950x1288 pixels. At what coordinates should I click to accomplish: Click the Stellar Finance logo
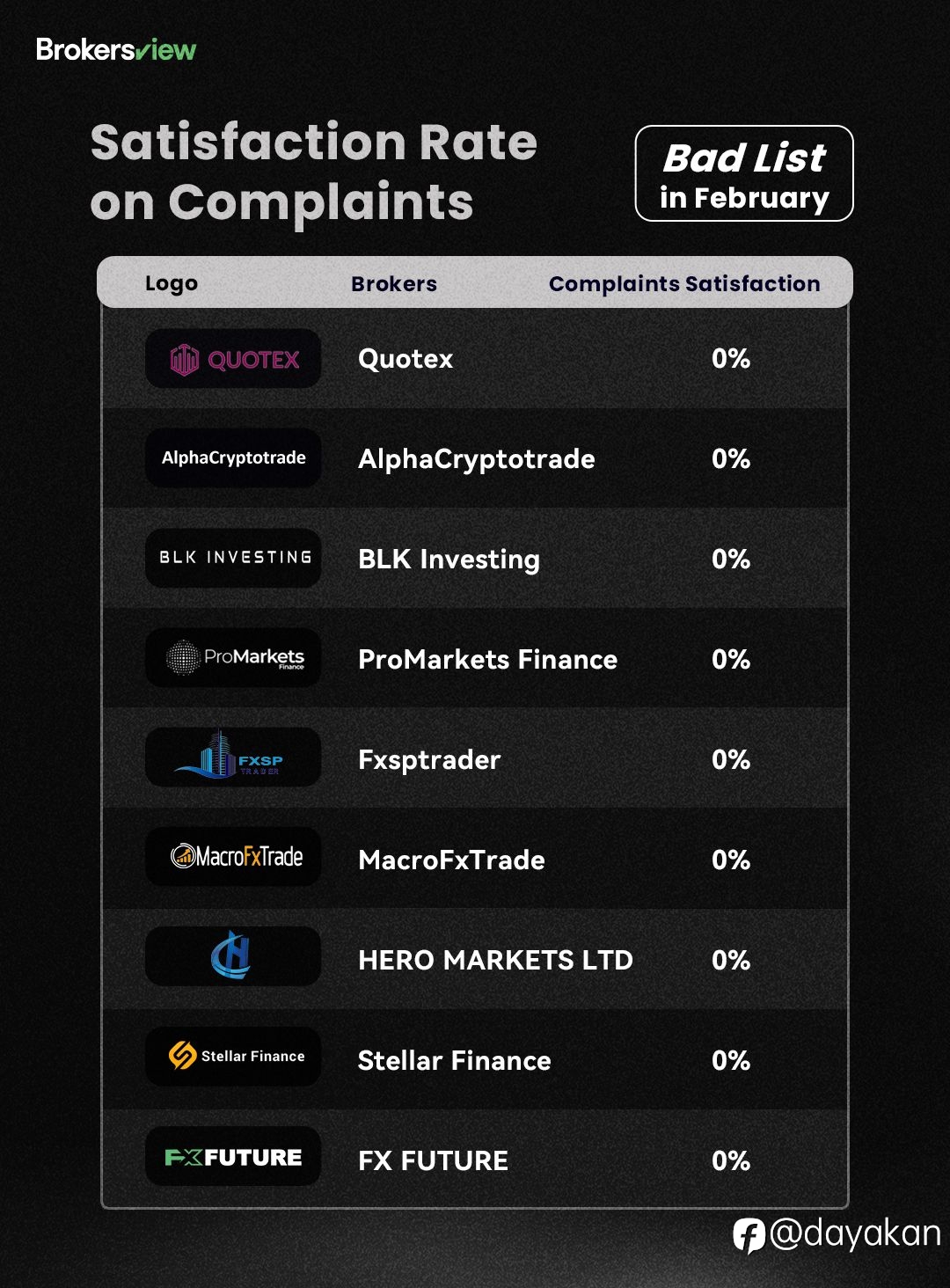click(x=233, y=1056)
